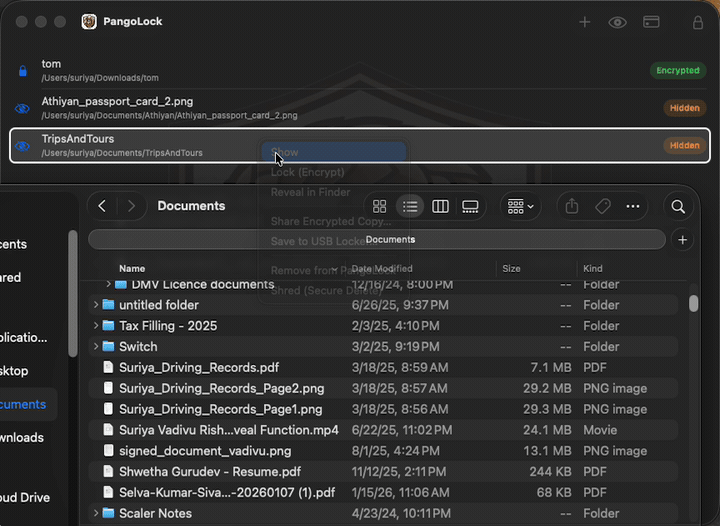
Task: Select Shwetha Gurudev - Resume.pdf
Action: 383,471
